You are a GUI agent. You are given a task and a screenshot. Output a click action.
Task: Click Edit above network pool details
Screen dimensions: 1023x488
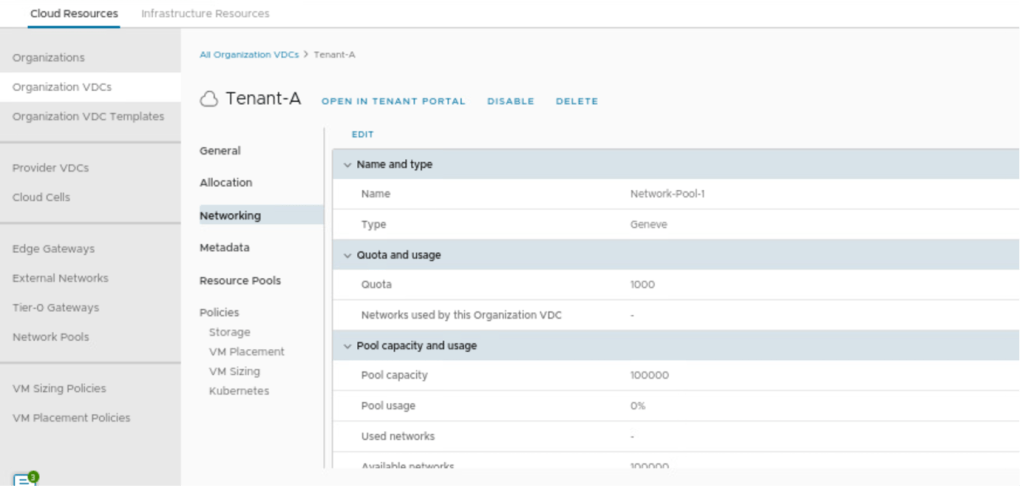[362, 134]
